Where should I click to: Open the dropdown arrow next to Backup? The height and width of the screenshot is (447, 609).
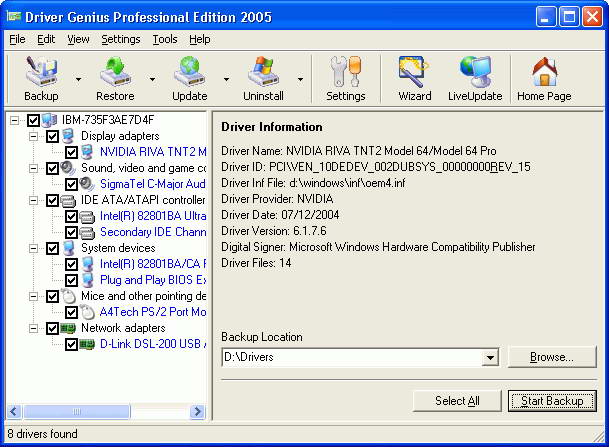point(78,80)
